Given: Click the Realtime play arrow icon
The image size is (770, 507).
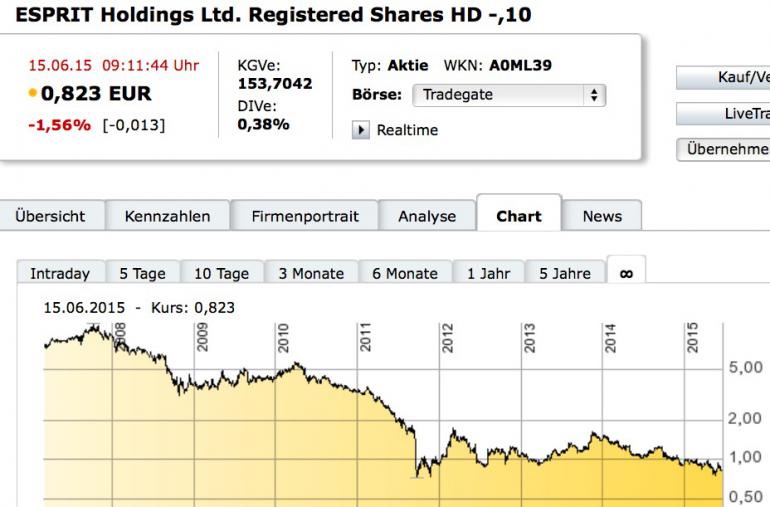Looking at the screenshot, I should pos(360,130).
